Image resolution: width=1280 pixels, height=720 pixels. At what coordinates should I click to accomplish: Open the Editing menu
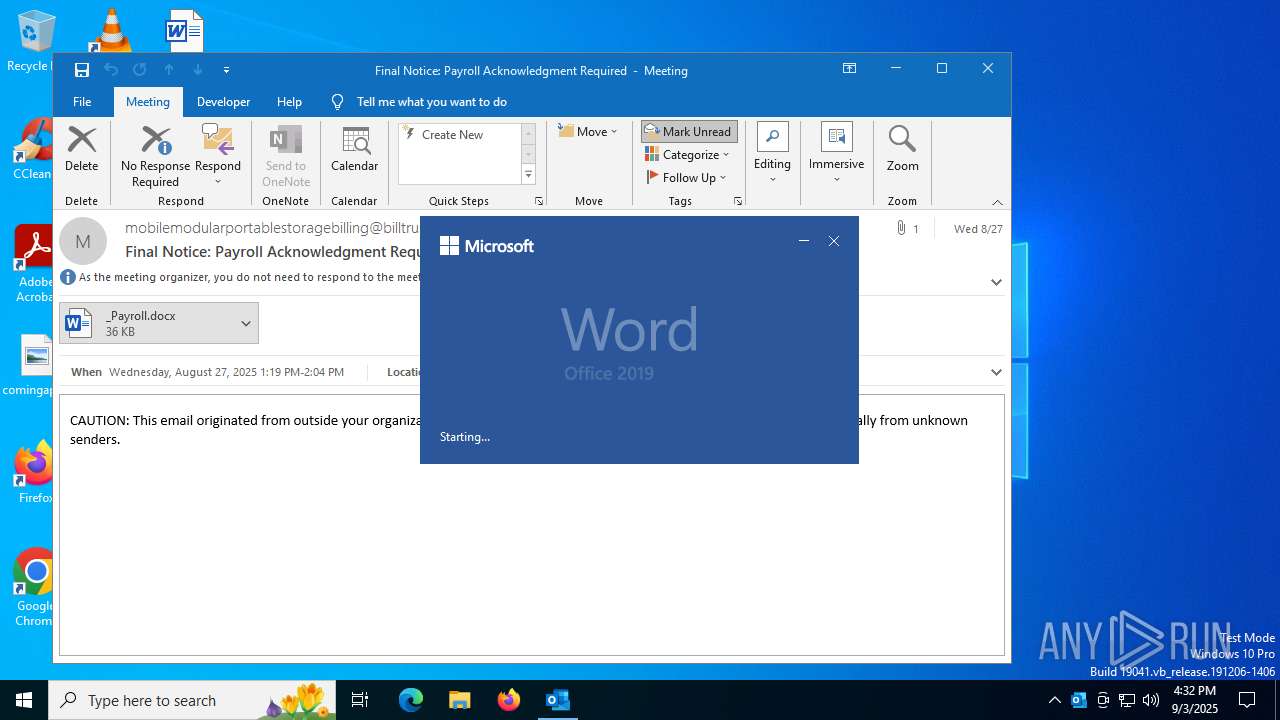(772, 153)
